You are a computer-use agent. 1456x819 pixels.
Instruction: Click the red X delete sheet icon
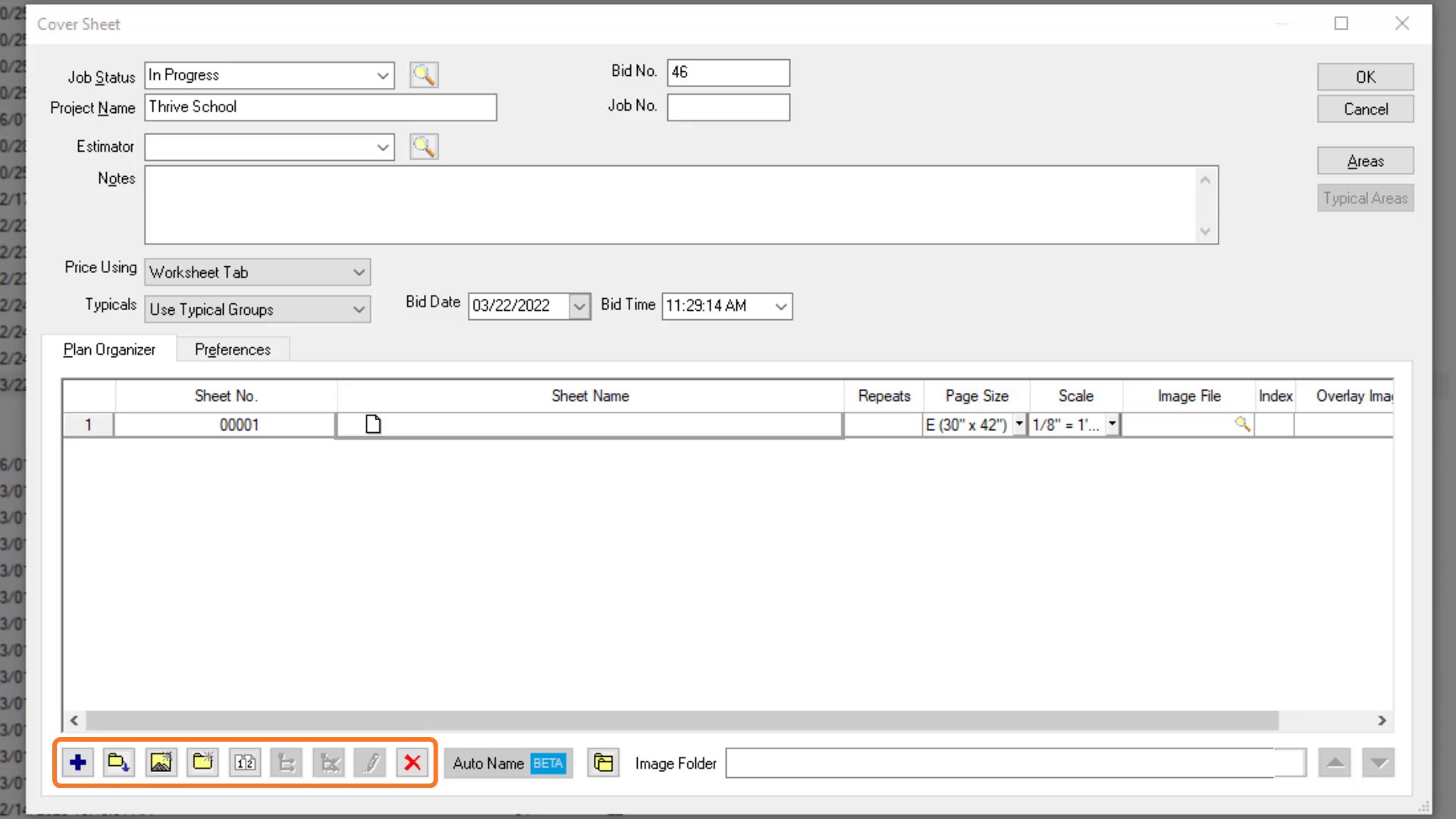tap(413, 762)
